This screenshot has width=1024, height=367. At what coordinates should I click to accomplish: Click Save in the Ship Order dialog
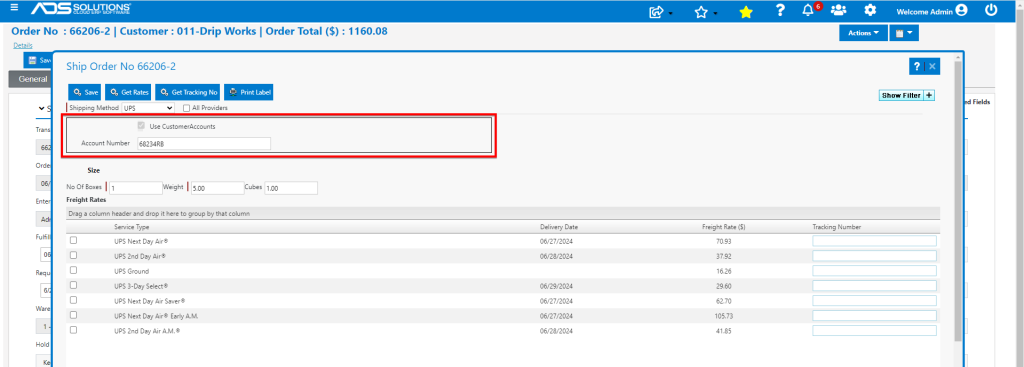[x=86, y=93]
